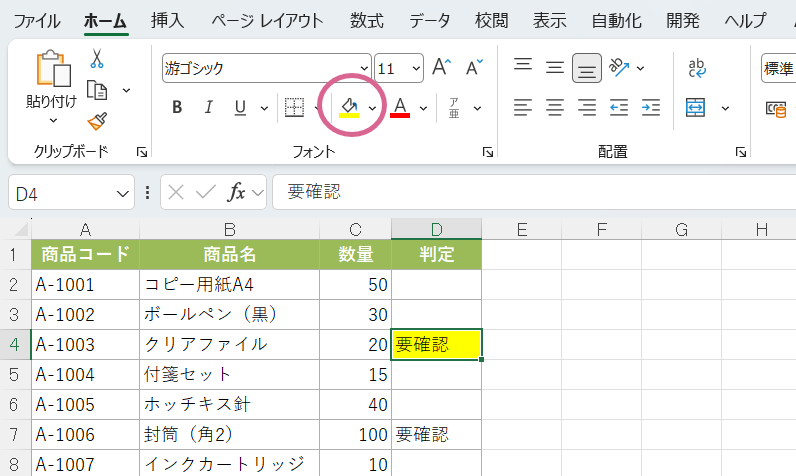Toggle bottom vertical alignment
This screenshot has height=476, width=796.
tap(587, 68)
